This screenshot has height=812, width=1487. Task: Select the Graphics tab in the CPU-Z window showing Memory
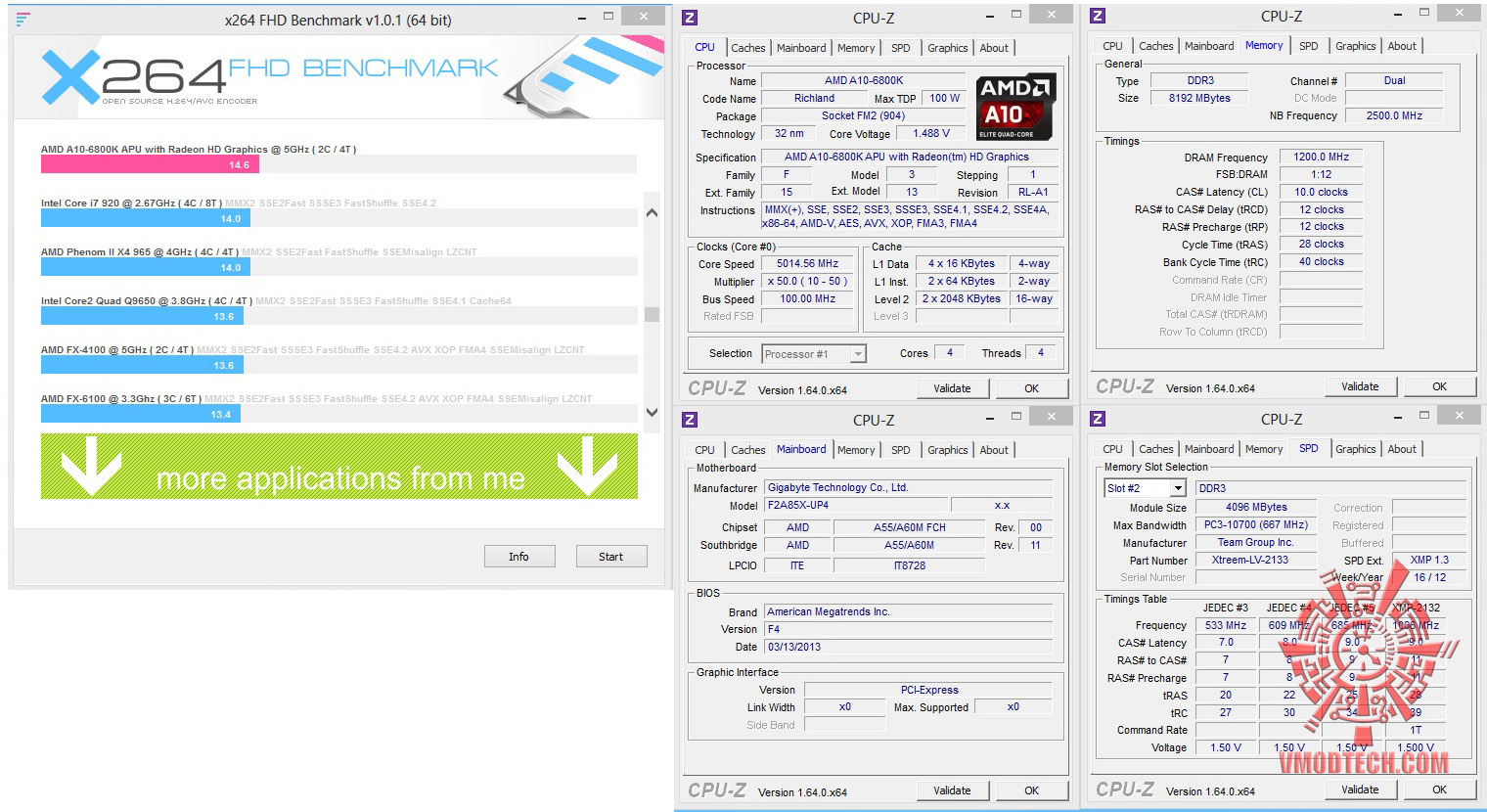point(1356,46)
